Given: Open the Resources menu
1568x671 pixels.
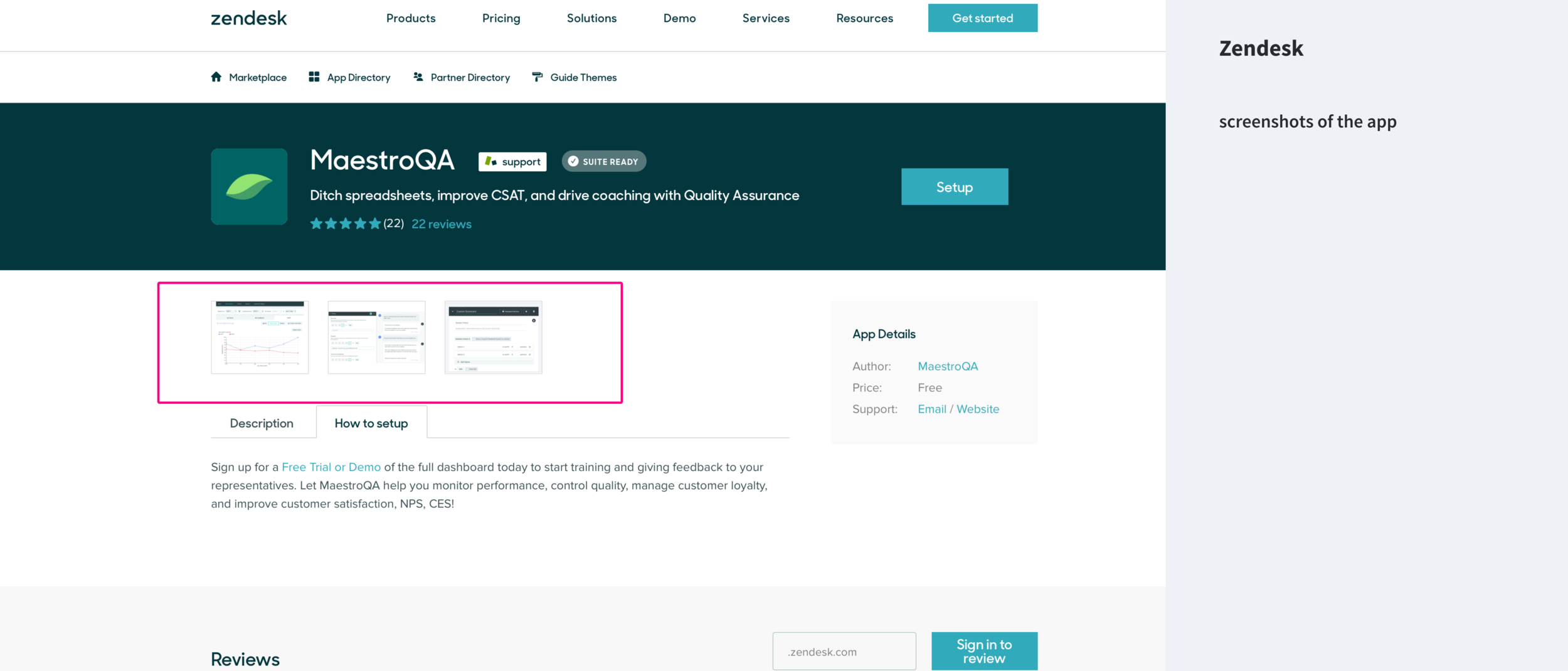Looking at the screenshot, I should click(x=864, y=18).
